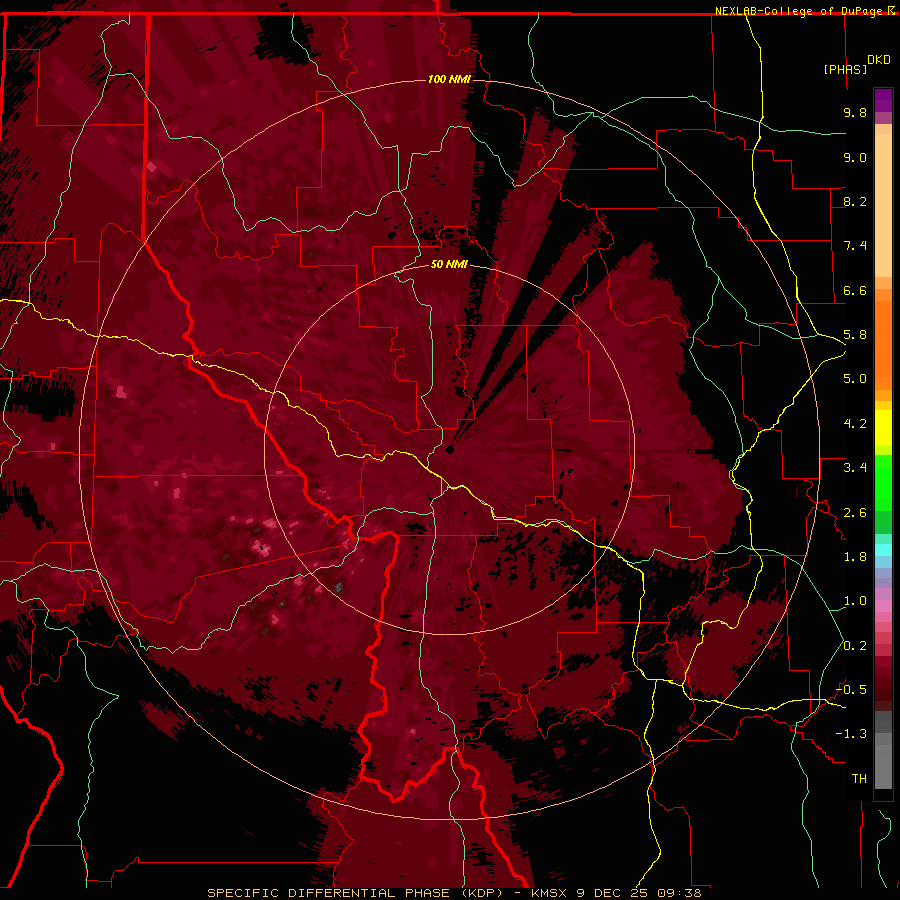The height and width of the screenshot is (900, 900).
Task: Select the 9.8 value on the color scale
Action: [855, 112]
